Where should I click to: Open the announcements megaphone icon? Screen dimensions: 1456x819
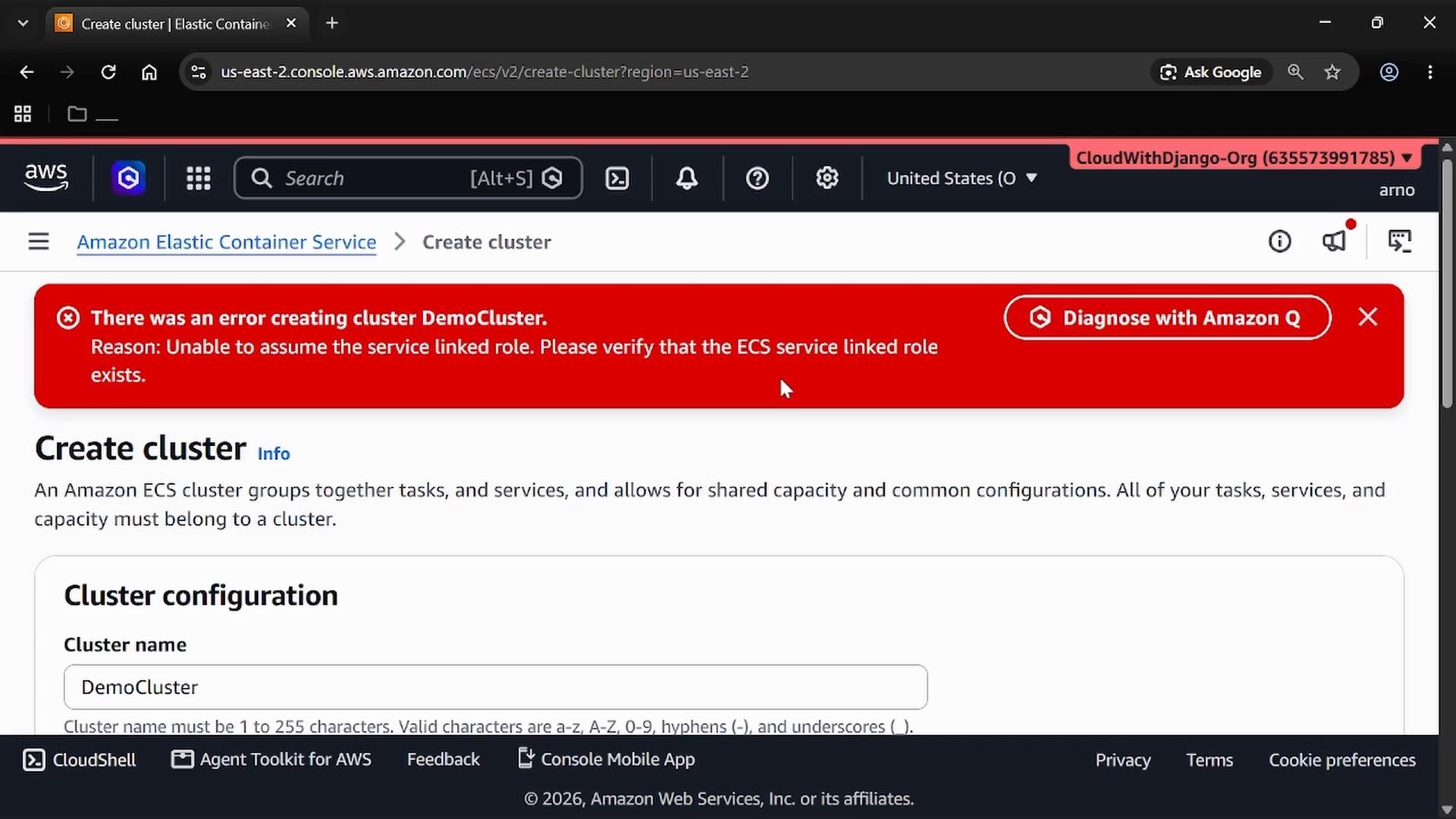pos(1335,241)
